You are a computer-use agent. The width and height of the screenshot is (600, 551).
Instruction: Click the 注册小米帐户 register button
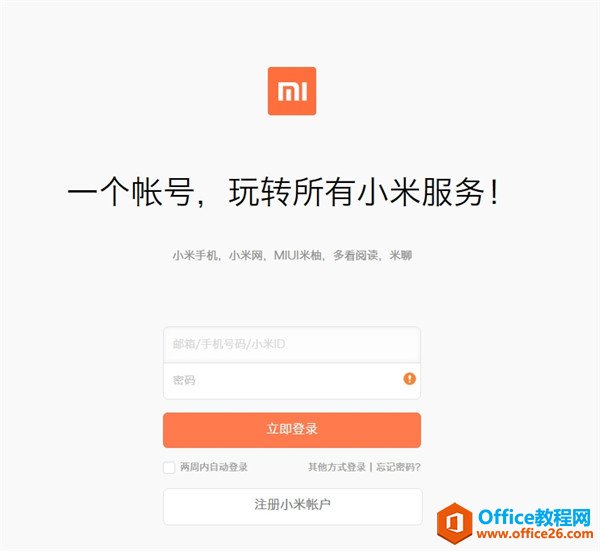(293, 506)
